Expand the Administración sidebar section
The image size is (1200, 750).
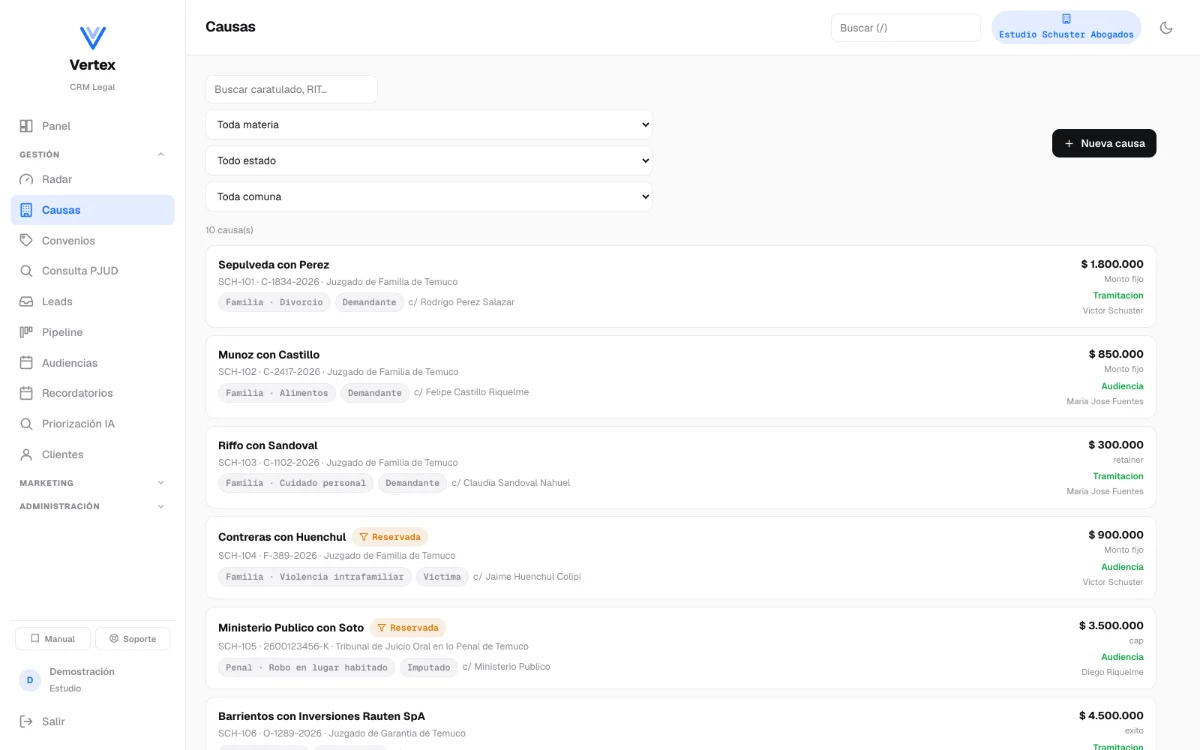92,507
